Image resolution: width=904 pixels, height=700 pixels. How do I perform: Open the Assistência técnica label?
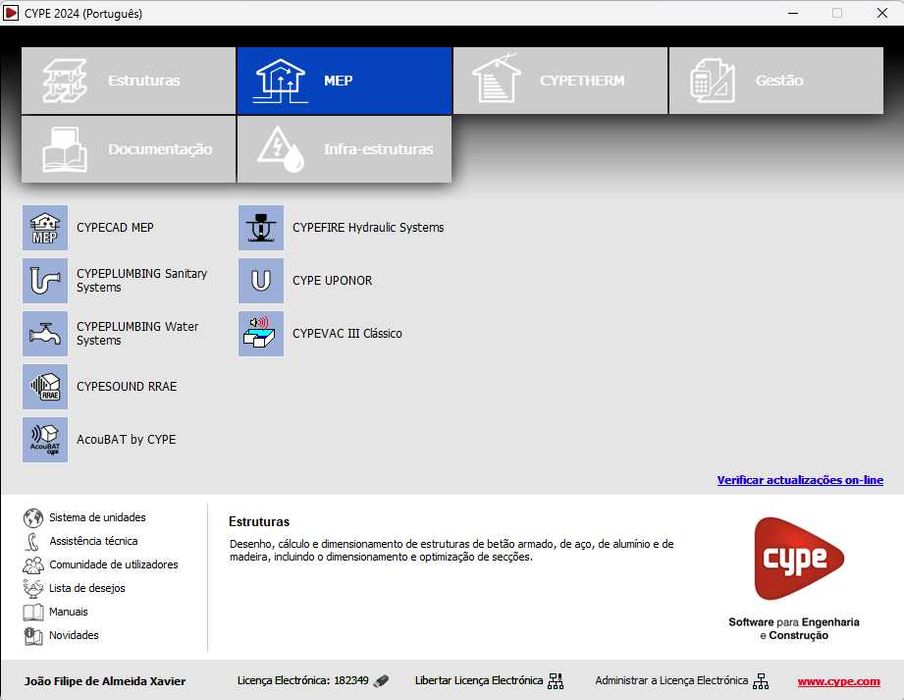[93, 541]
